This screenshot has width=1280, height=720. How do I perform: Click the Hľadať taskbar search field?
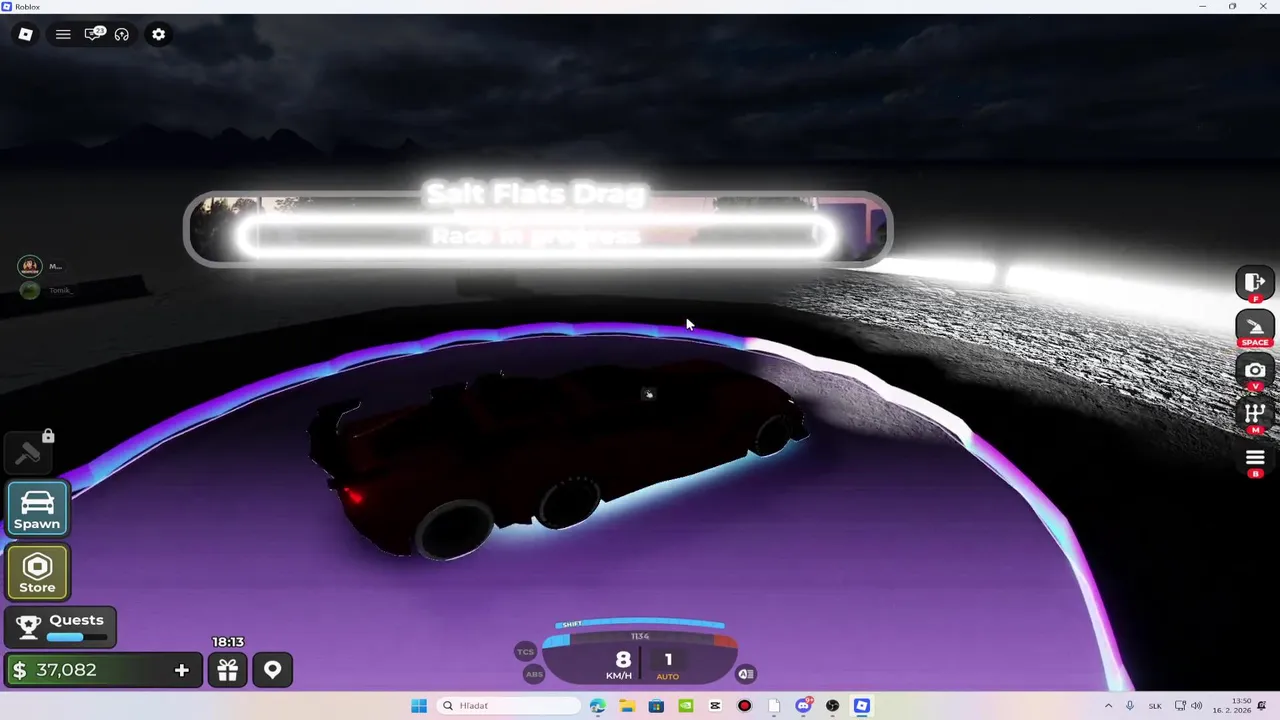[510, 706]
